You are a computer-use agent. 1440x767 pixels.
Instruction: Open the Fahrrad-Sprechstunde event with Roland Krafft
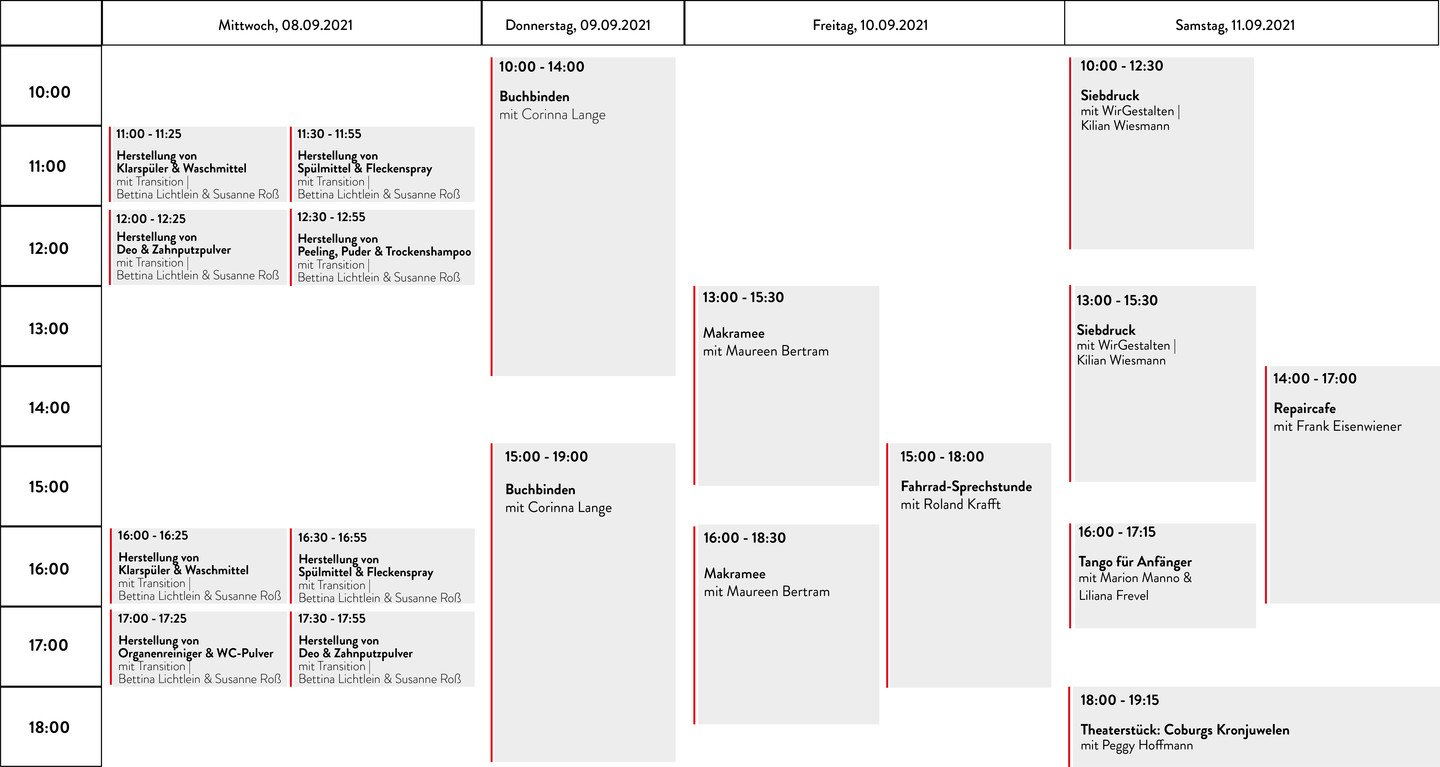[x=968, y=565]
